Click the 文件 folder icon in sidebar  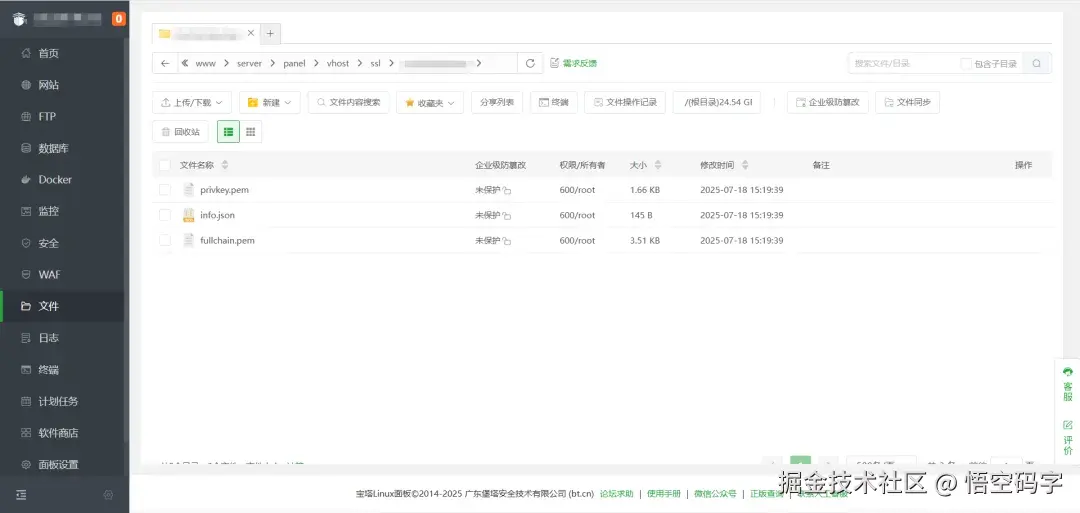(26, 306)
